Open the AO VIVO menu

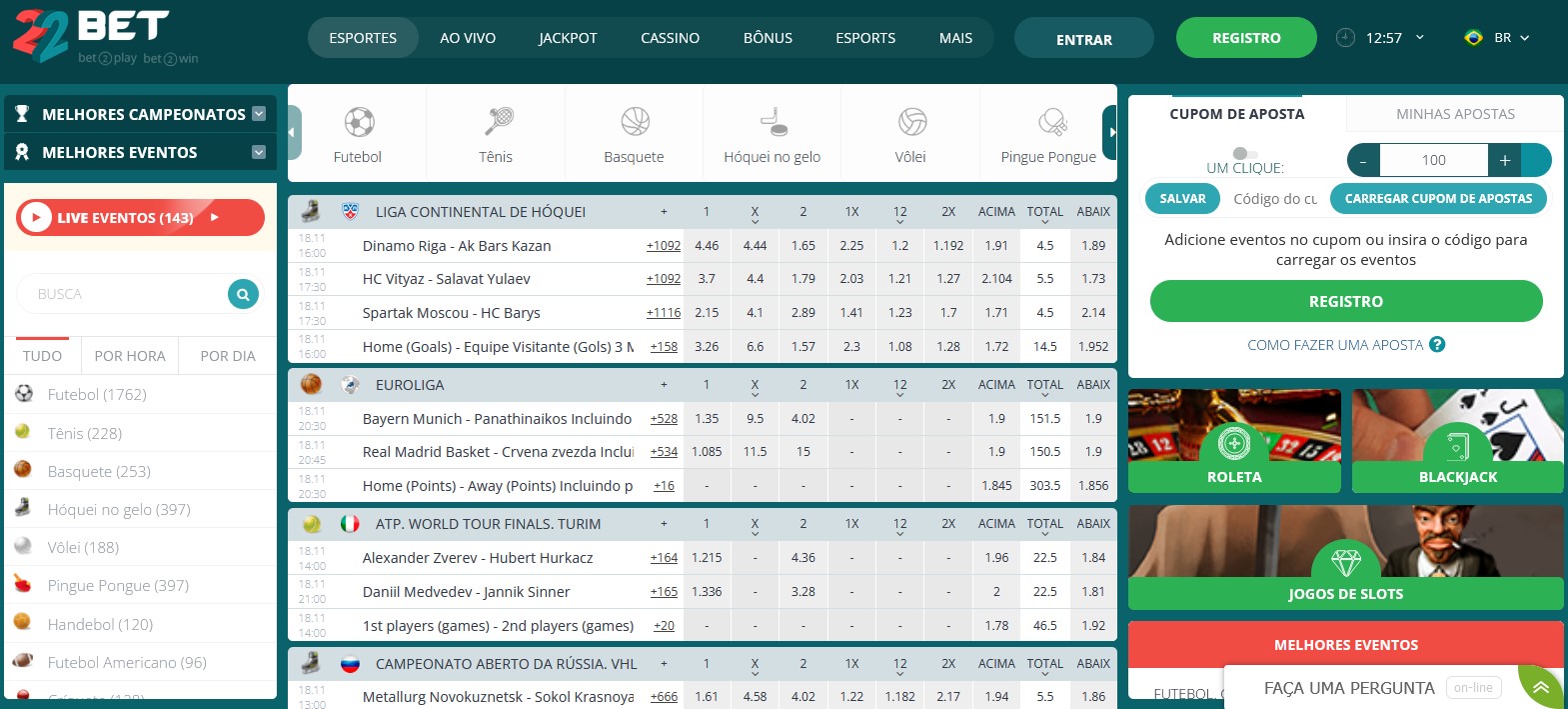[x=468, y=38]
